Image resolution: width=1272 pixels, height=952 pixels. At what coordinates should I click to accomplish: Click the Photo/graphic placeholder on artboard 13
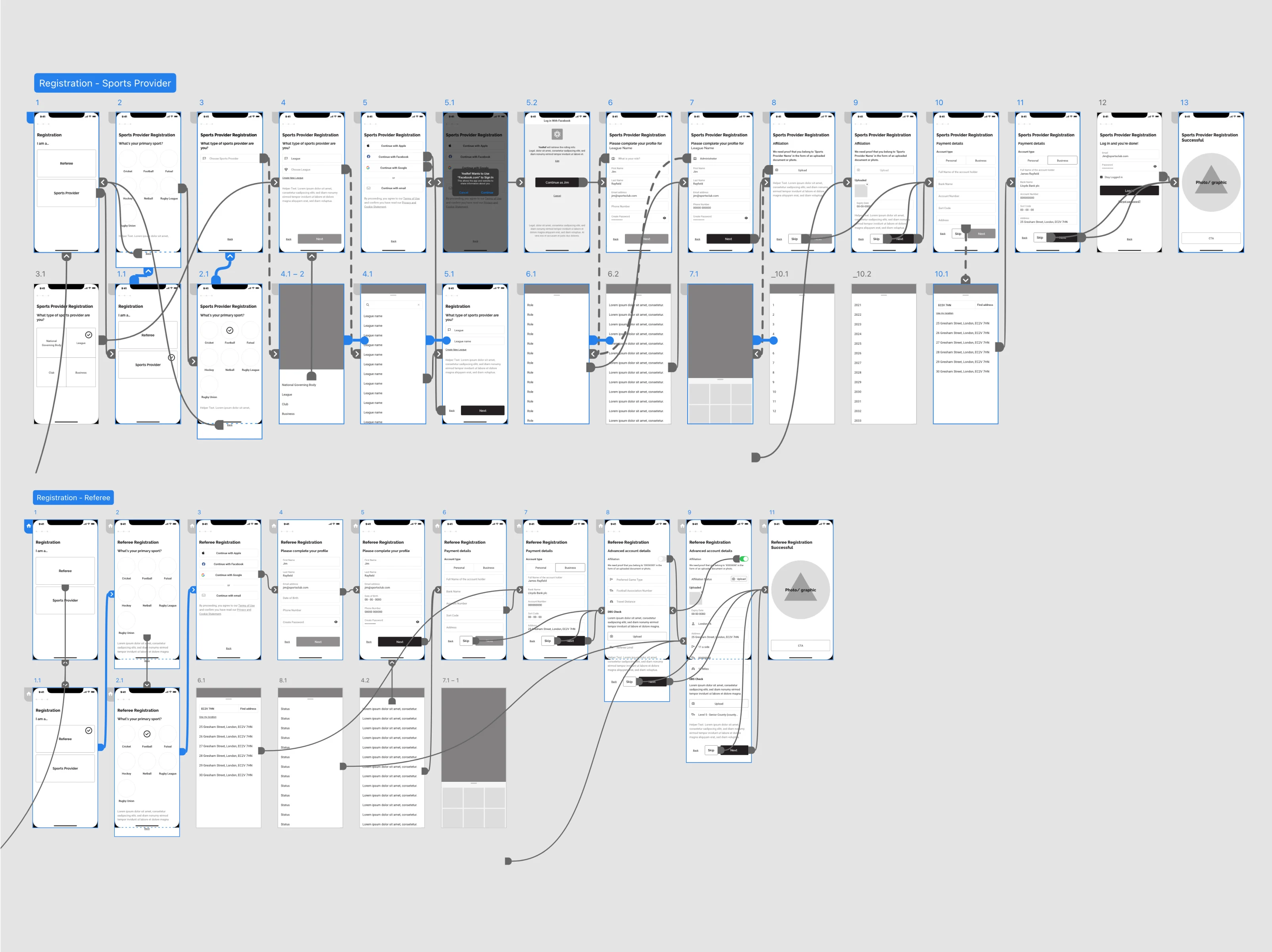pyautogui.click(x=1211, y=182)
